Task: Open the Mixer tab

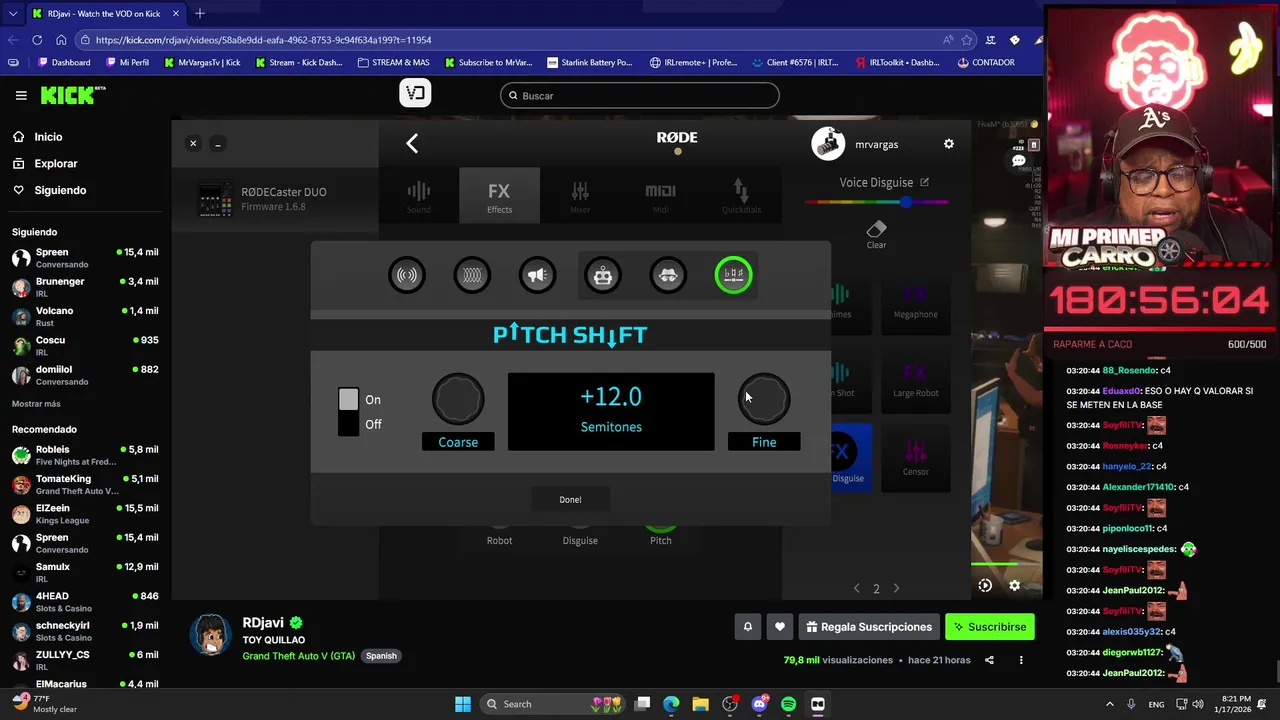Action: click(x=580, y=196)
